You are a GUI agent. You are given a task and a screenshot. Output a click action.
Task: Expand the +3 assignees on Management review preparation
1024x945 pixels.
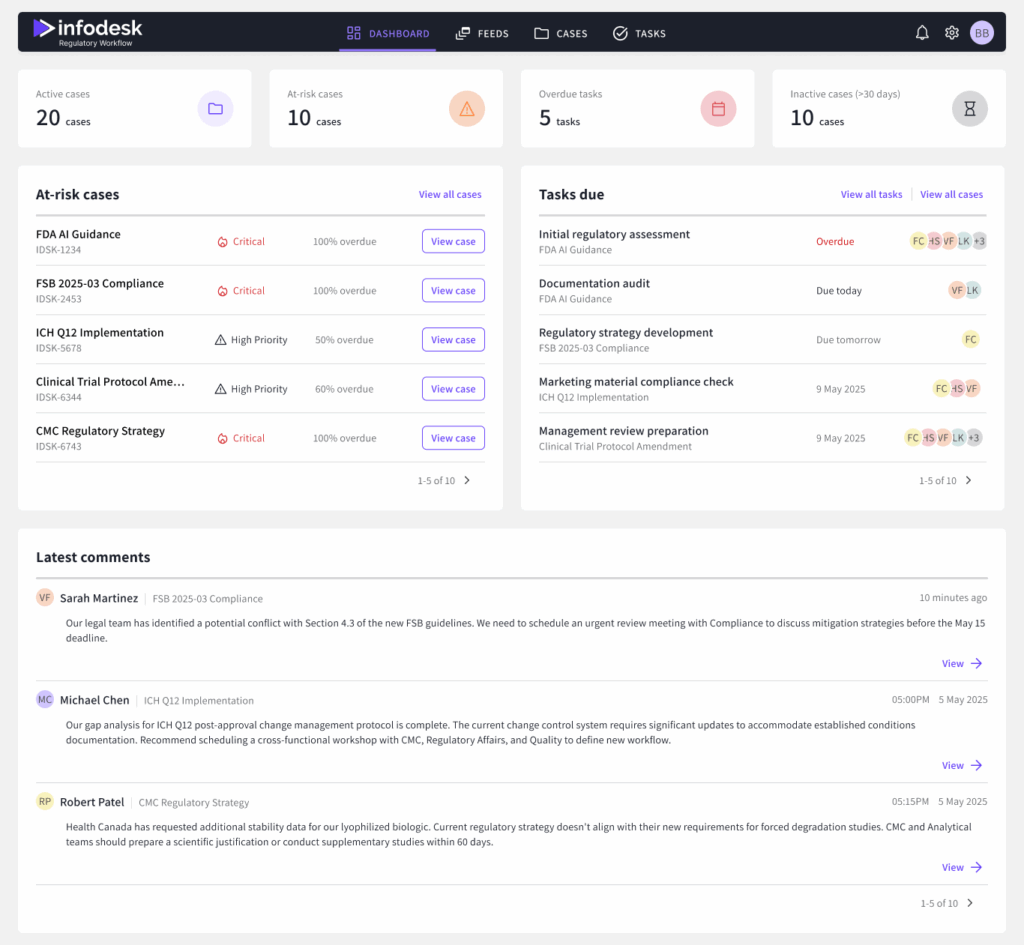pyautogui.click(x=975, y=437)
